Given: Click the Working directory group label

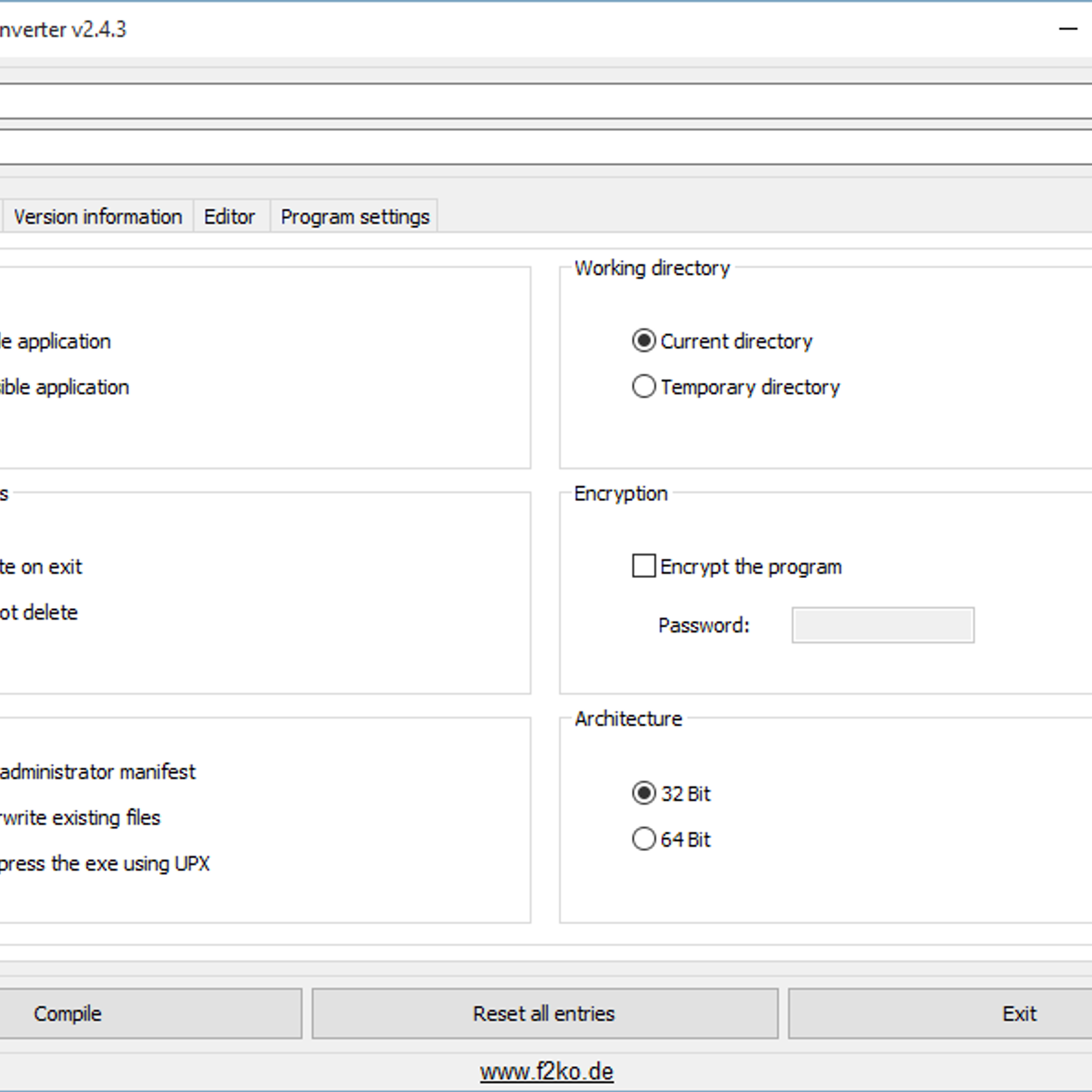Looking at the screenshot, I should tap(652, 268).
